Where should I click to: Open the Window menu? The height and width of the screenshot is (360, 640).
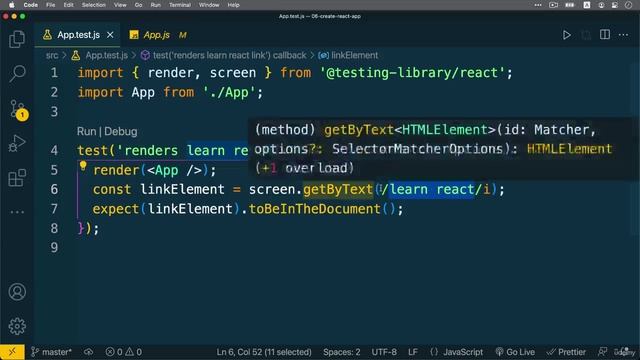click(209, 5)
